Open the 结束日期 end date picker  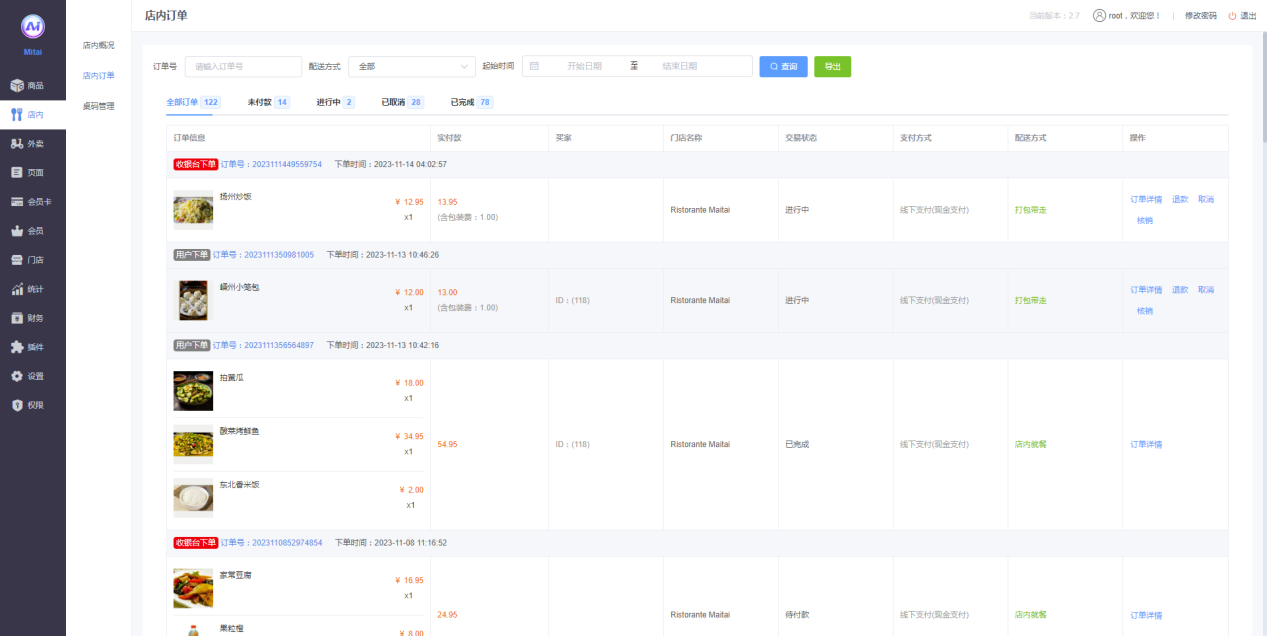[x=680, y=66]
